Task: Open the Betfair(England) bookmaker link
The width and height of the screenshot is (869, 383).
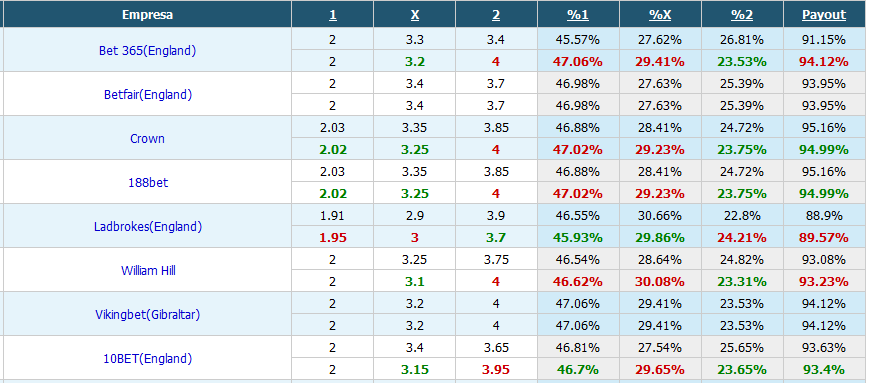Action: click(x=148, y=94)
